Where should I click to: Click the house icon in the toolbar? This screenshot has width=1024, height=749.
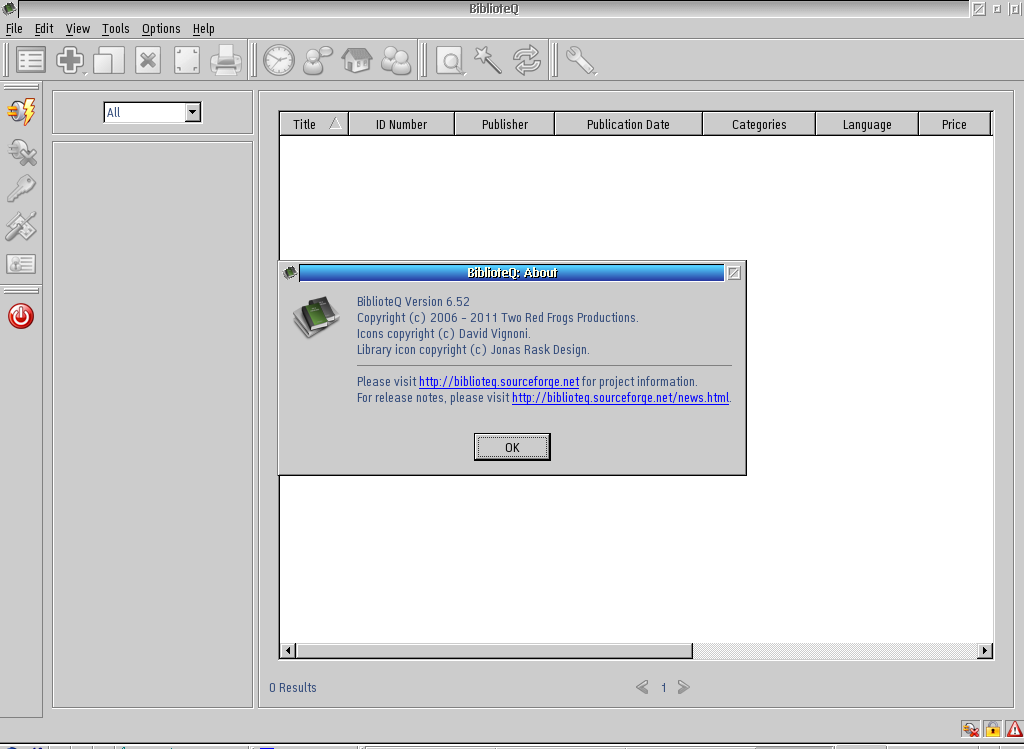point(357,60)
